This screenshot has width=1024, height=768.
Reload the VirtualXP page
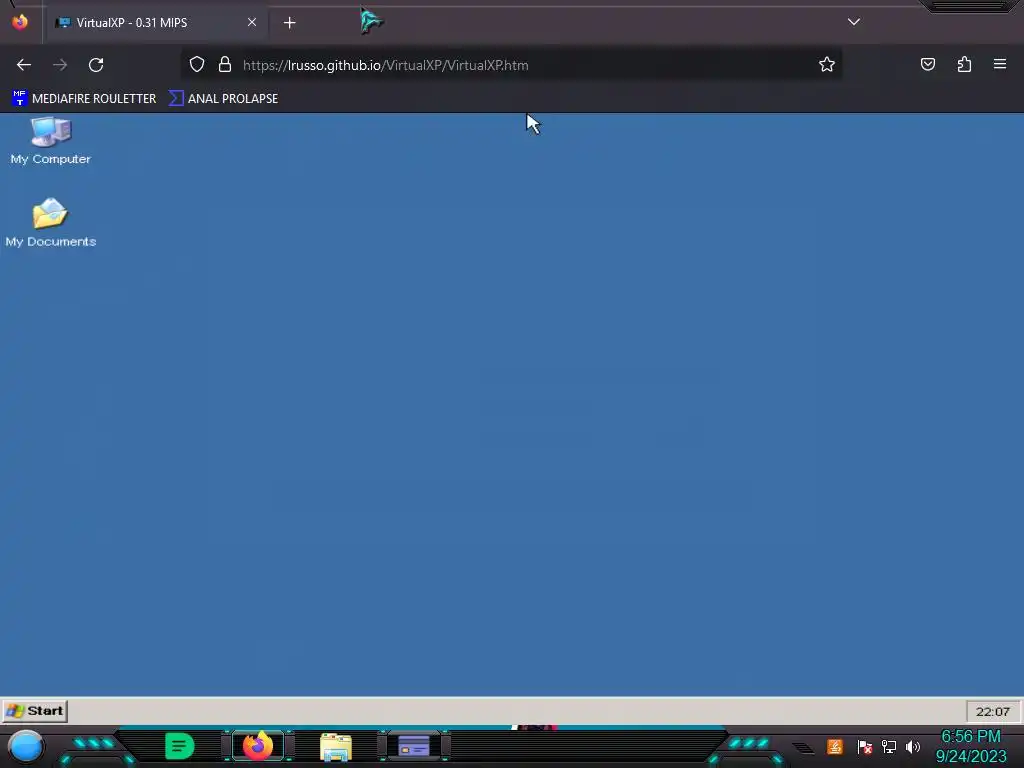pos(96,65)
